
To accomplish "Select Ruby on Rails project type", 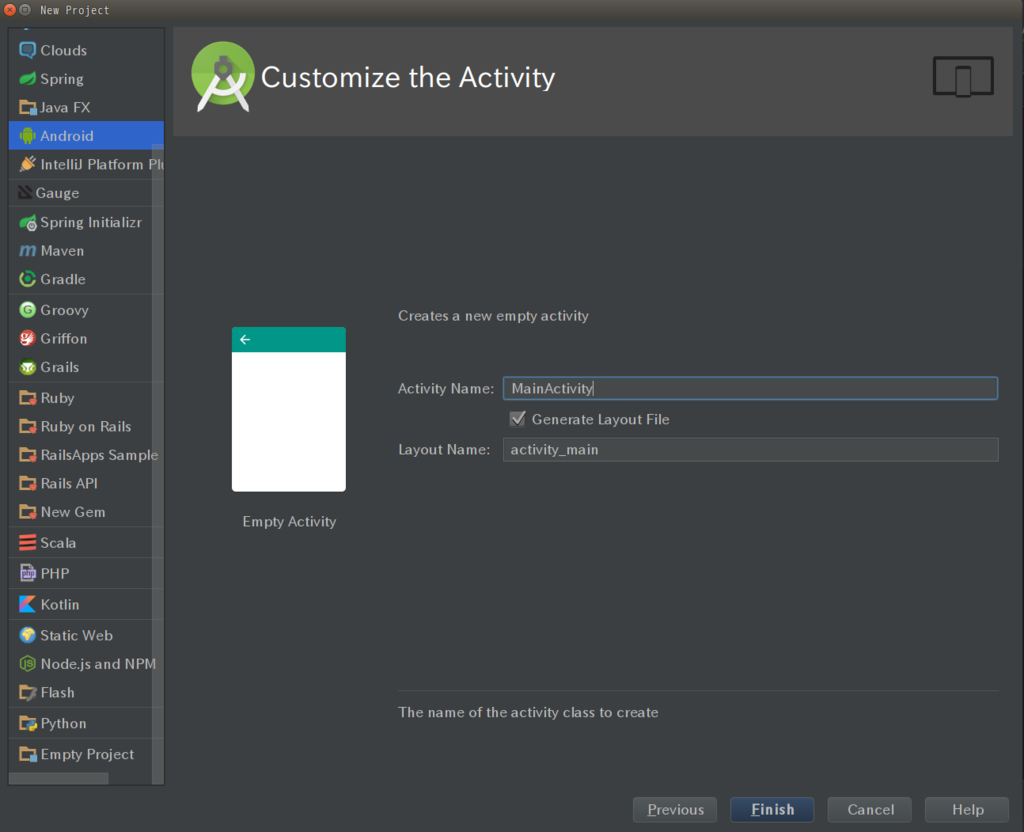I will pyautogui.click(x=86, y=426).
